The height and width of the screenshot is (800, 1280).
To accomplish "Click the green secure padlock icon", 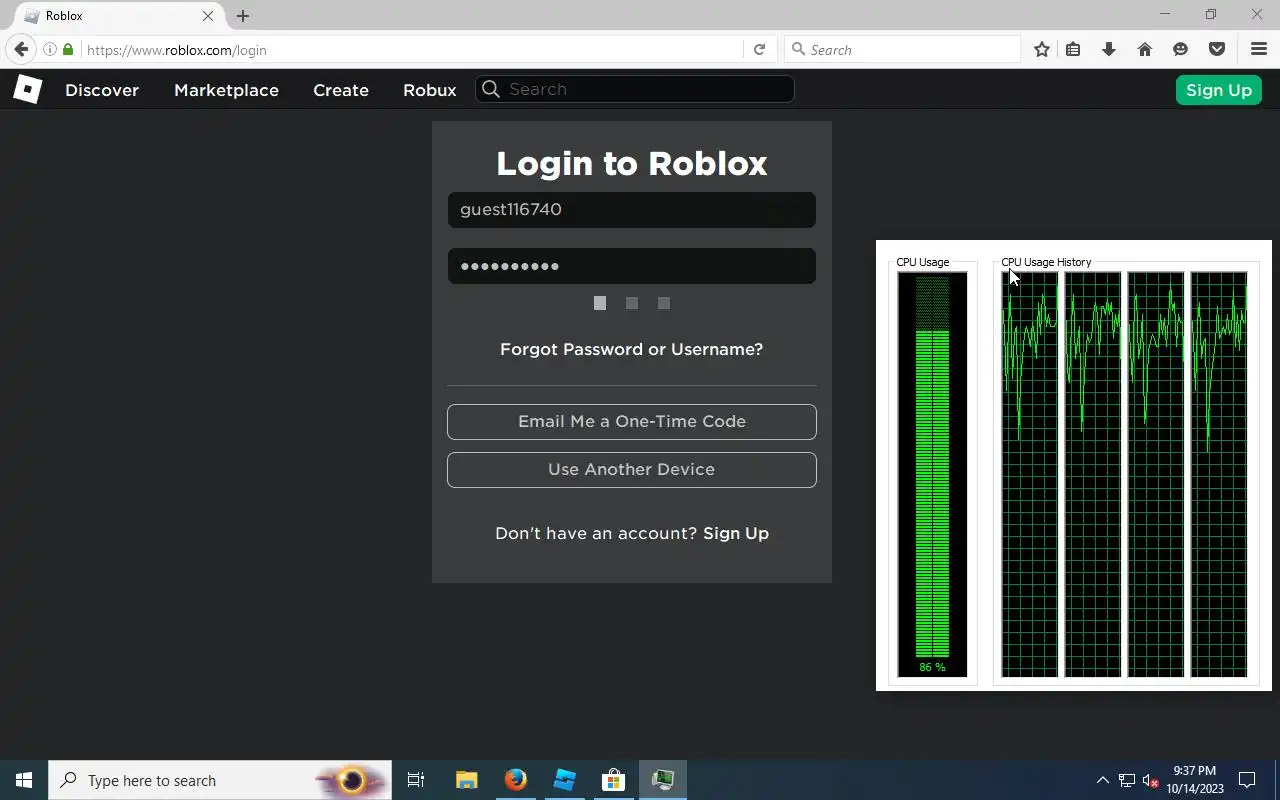I will tap(68, 50).
